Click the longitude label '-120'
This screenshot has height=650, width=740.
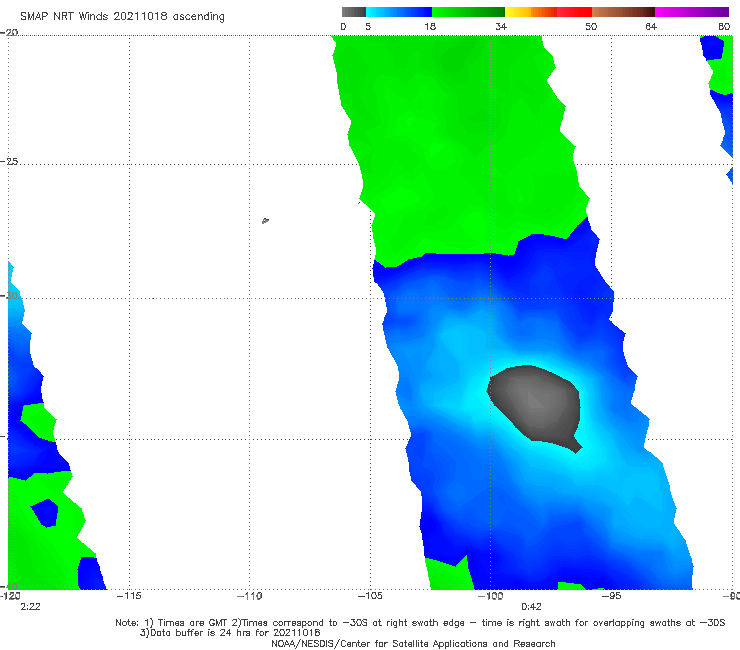click(10, 596)
